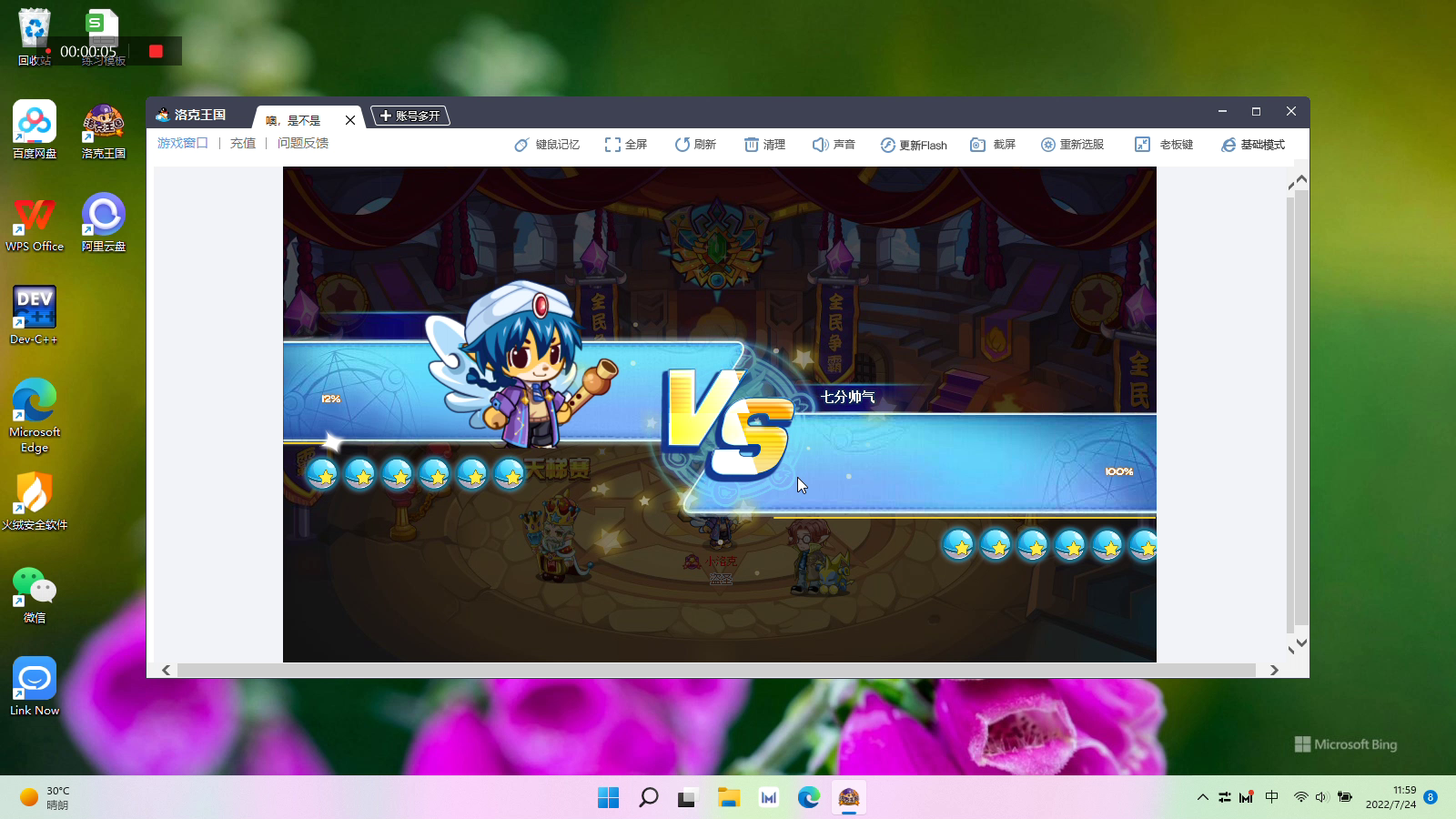
Task: Open notification center badge
Action: click(1431, 797)
